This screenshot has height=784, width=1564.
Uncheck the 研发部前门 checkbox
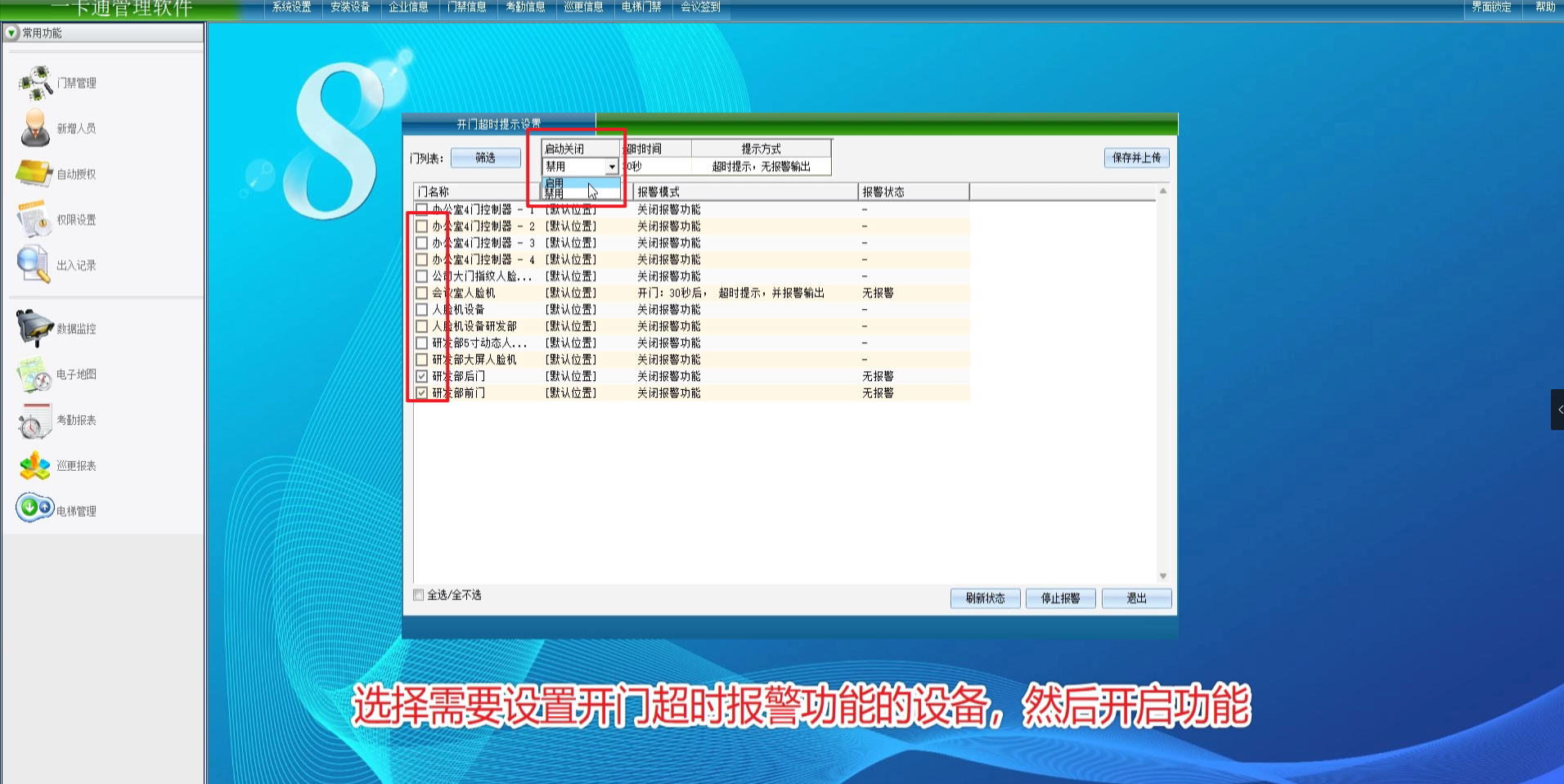421,393
